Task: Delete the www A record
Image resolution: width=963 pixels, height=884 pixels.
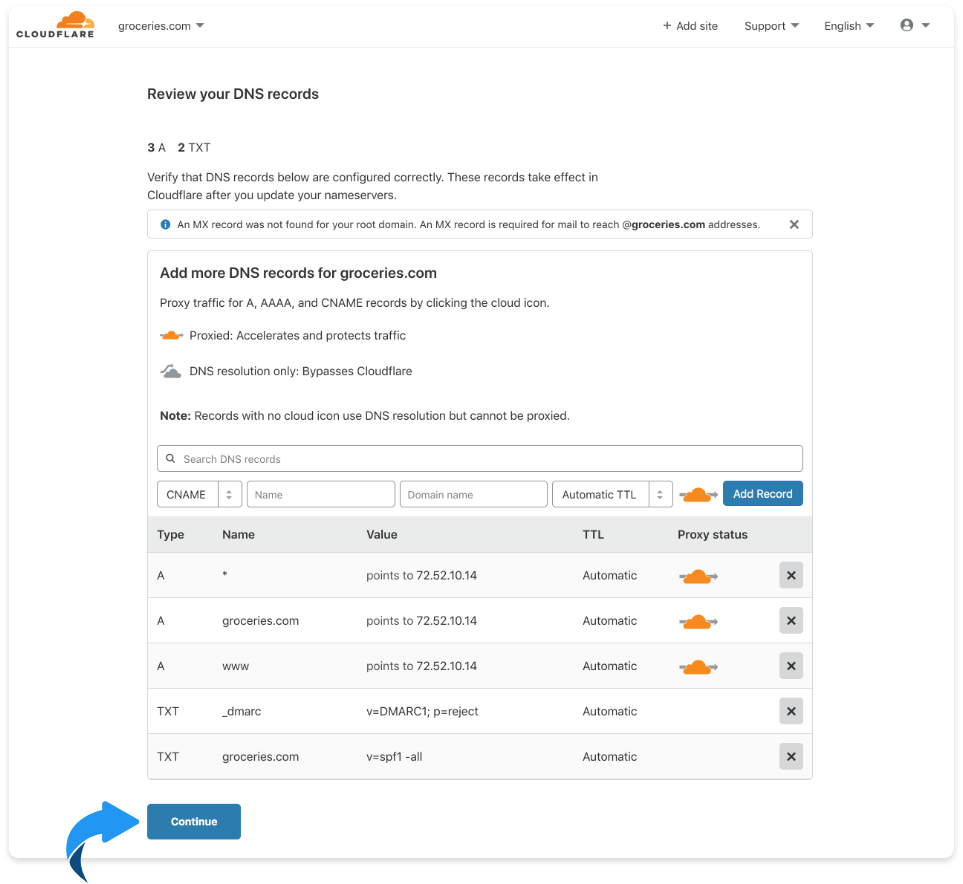Action: pos(791,666)
